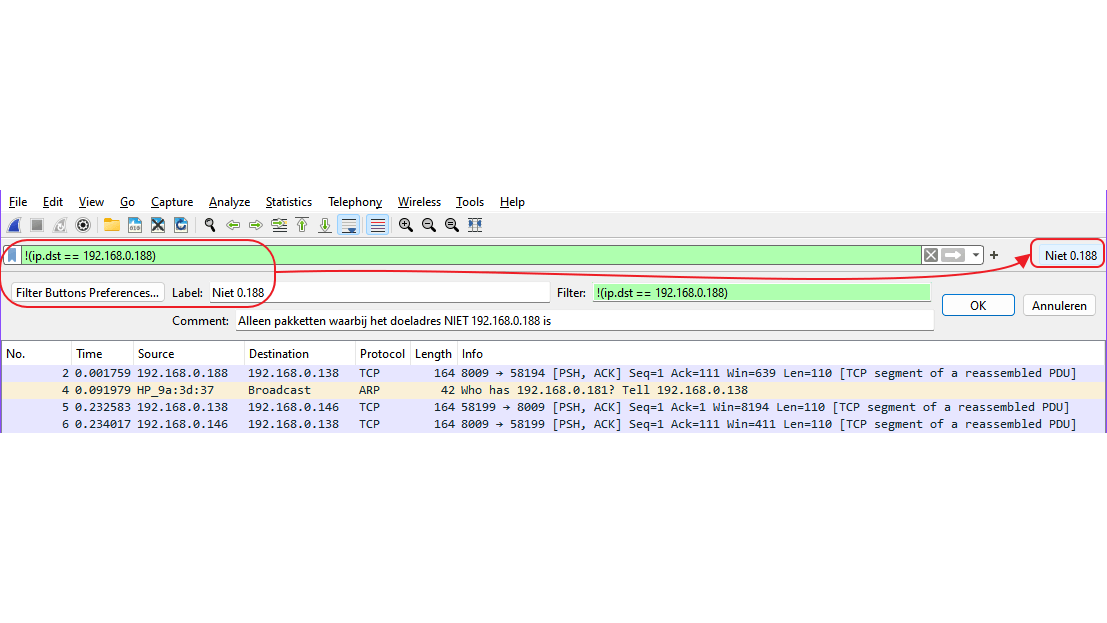Screen dimensions: 1107x623
Task: Open the Analyze menu
Action: 229,202
